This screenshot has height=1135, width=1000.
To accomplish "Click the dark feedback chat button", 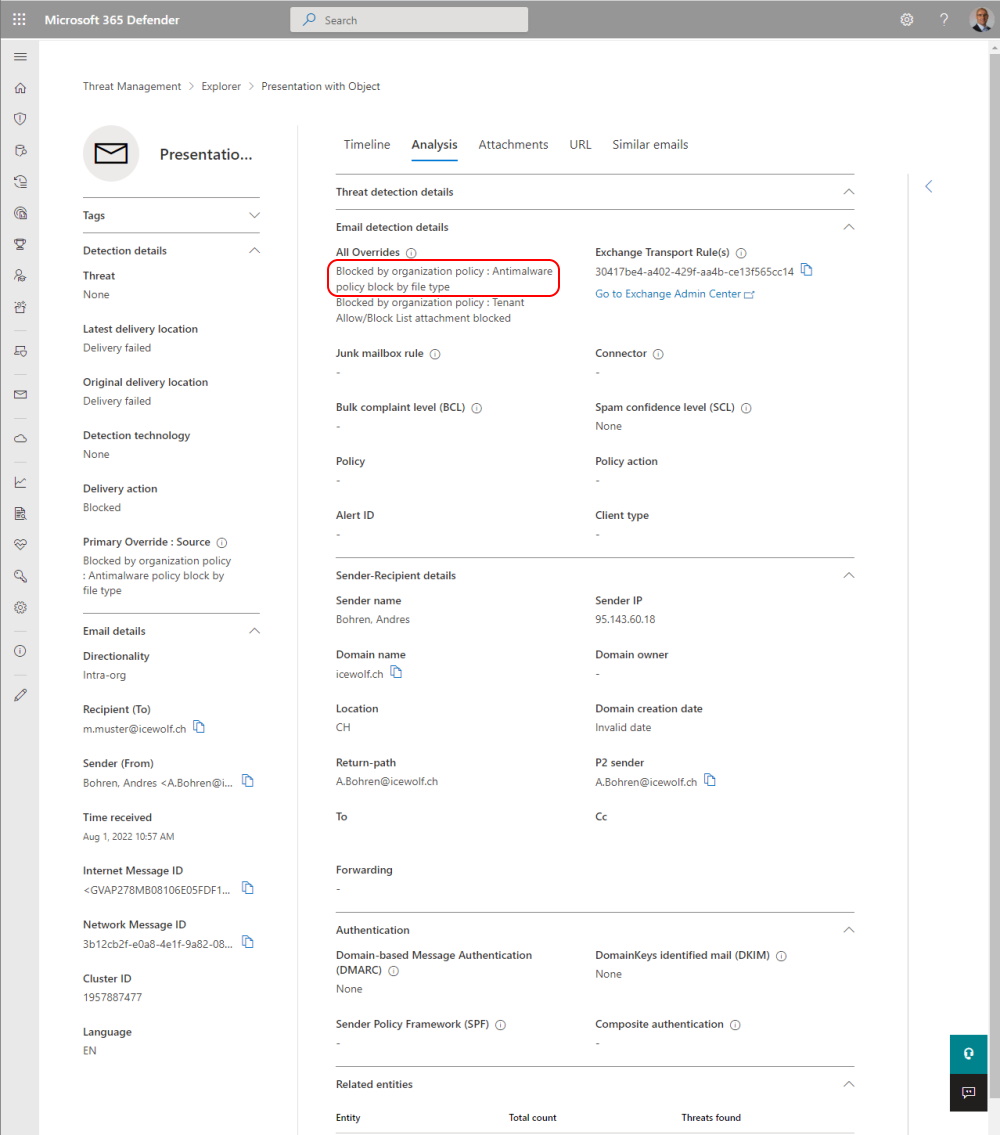I will [968, 1092].
